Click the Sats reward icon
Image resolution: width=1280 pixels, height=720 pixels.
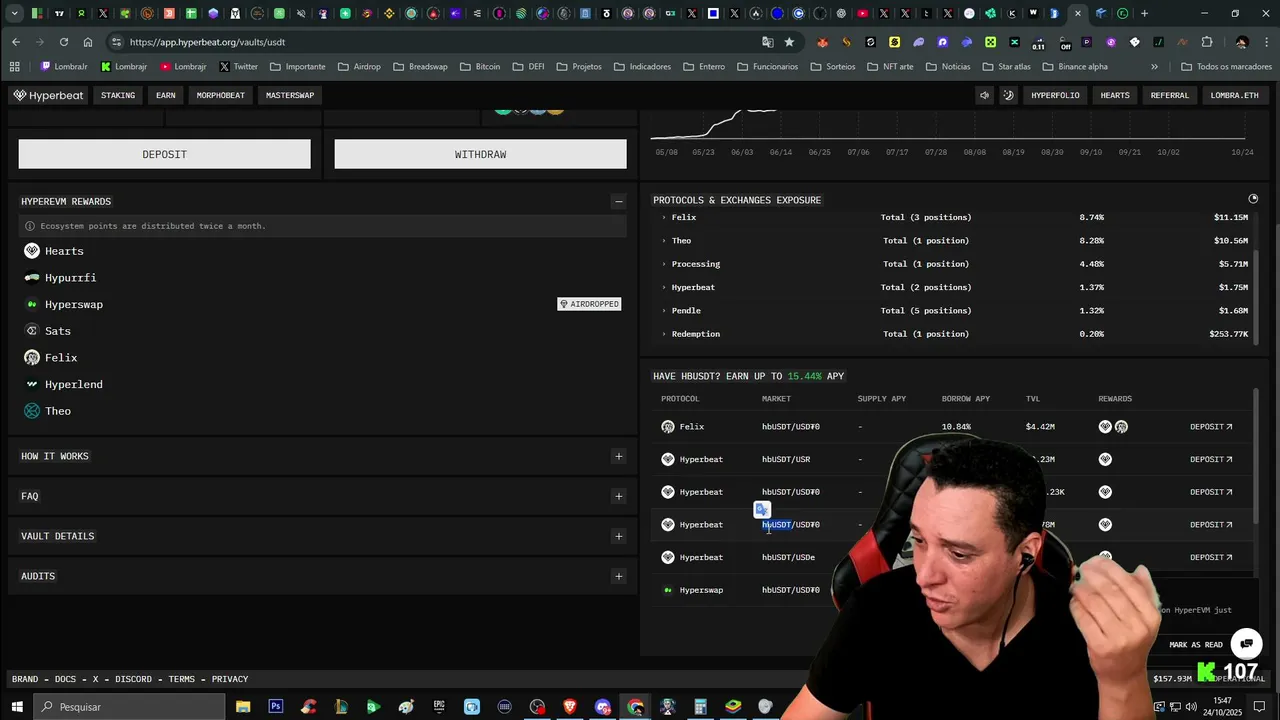coord(32,331)
